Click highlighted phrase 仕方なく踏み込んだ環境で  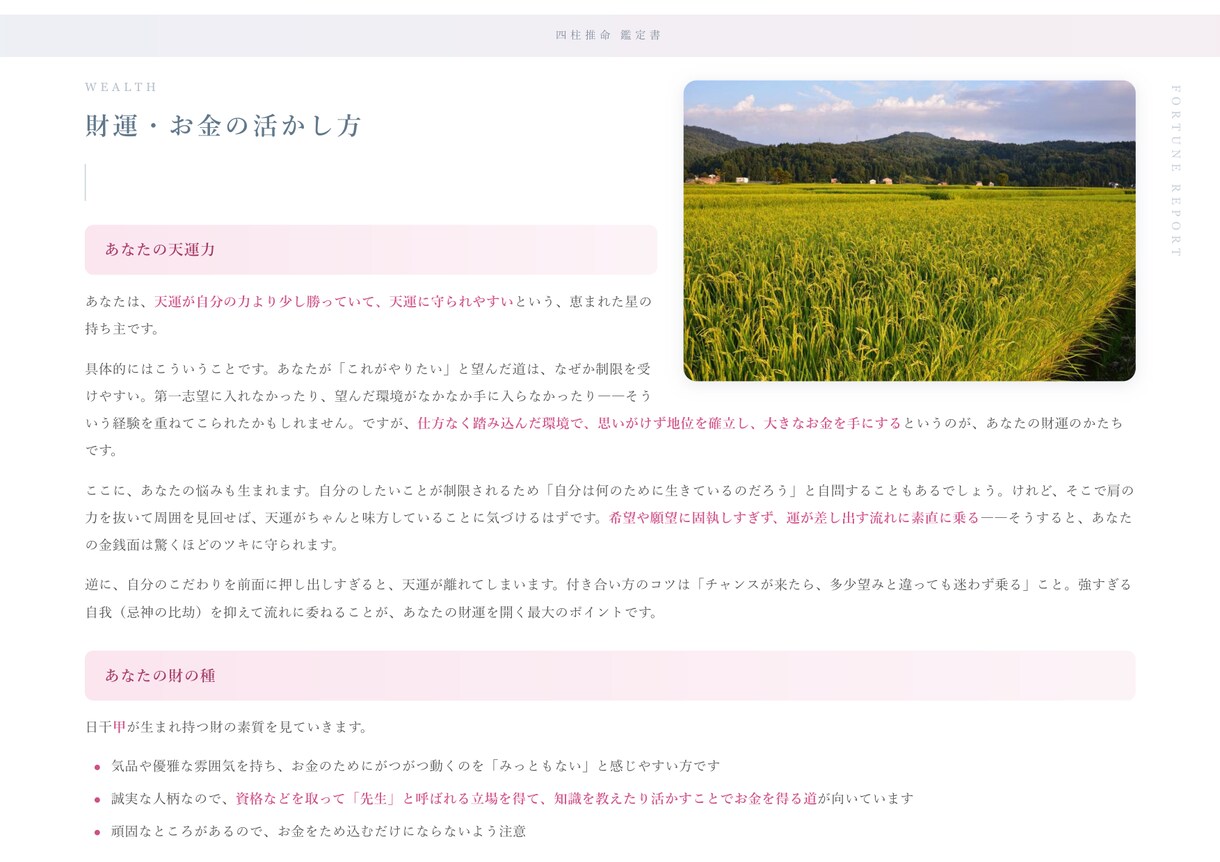tap(501, 423)
